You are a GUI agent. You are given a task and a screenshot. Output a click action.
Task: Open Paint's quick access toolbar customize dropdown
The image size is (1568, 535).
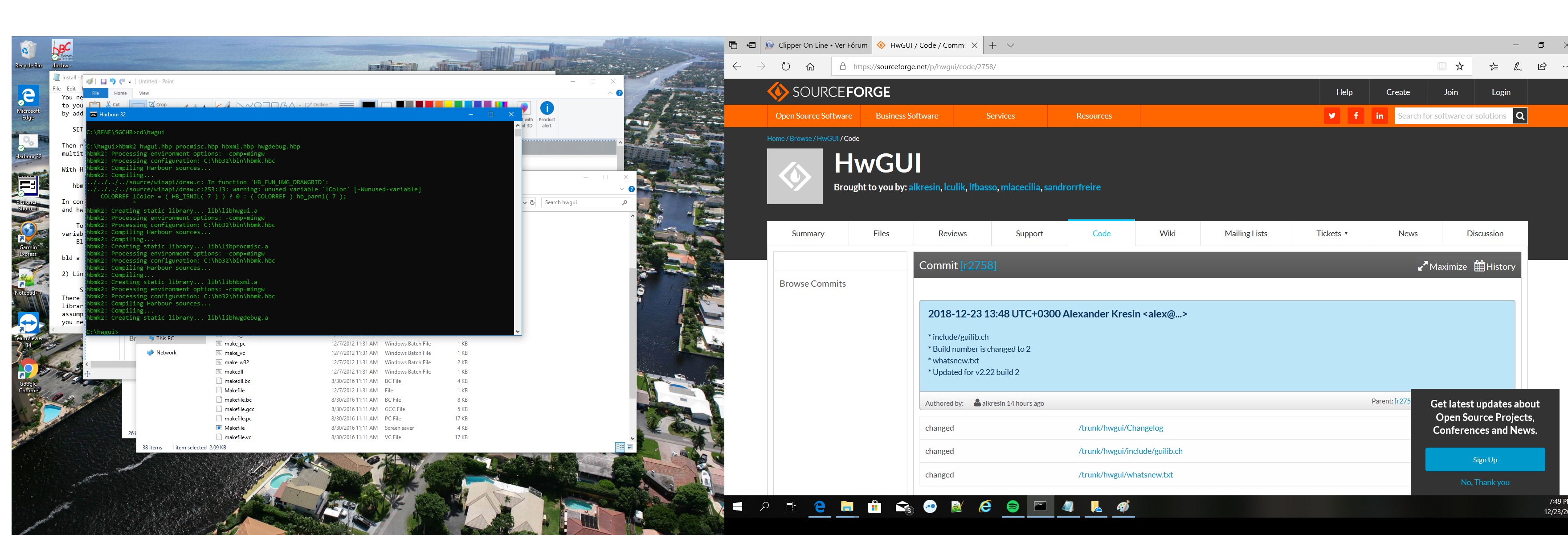[130, 82]
